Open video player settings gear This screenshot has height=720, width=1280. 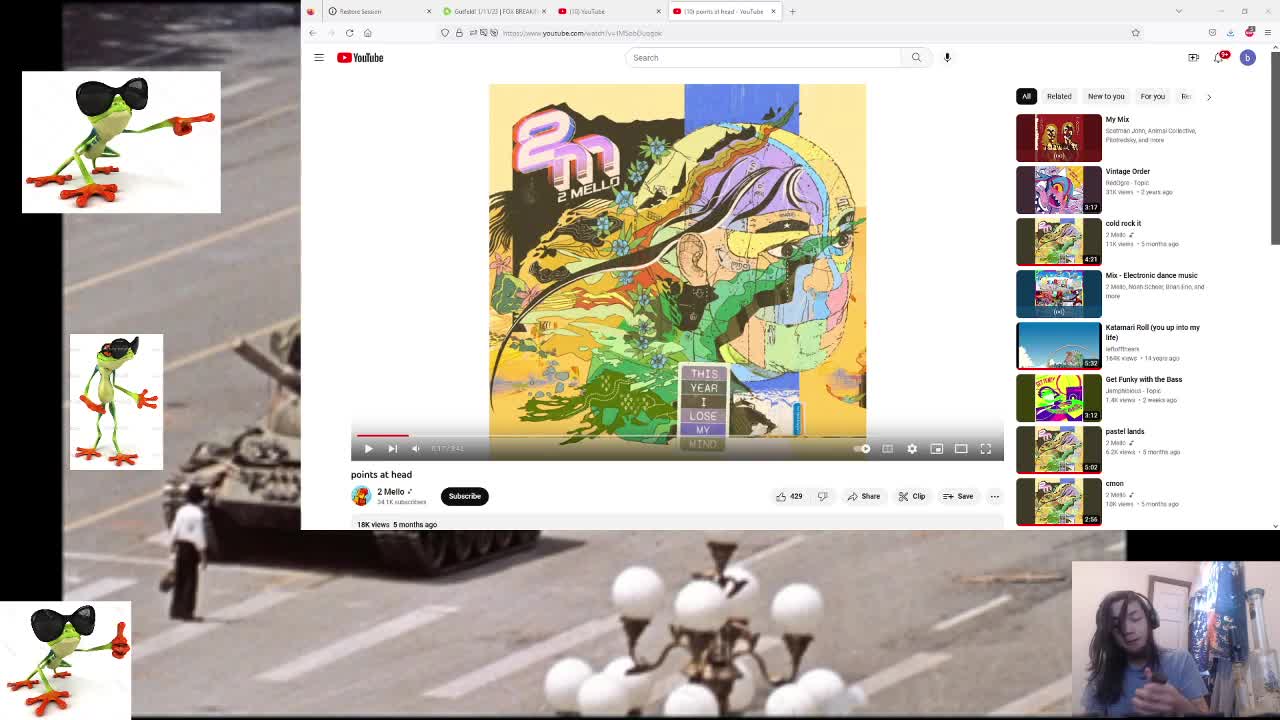912,449
